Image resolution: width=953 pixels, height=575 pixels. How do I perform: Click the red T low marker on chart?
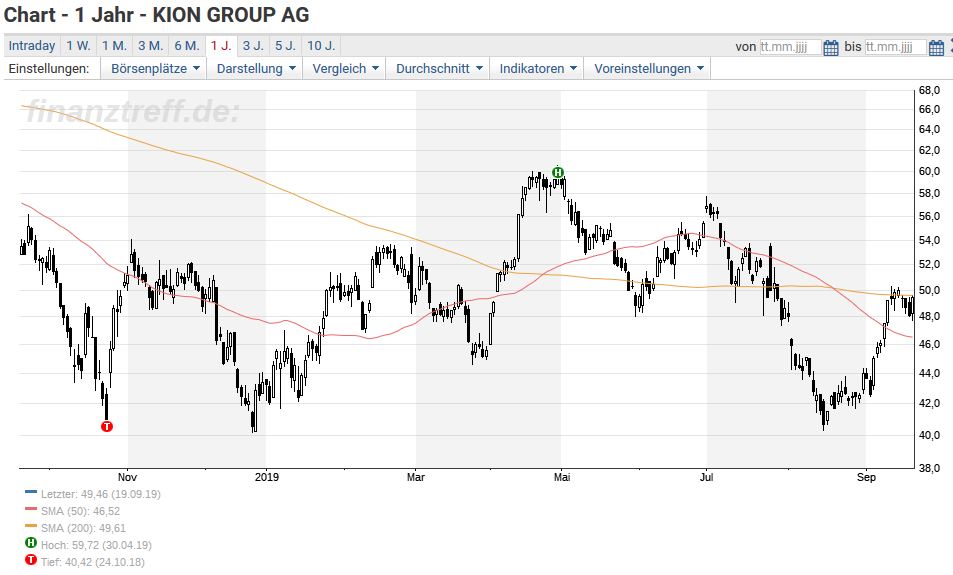(x=107, y=427)
